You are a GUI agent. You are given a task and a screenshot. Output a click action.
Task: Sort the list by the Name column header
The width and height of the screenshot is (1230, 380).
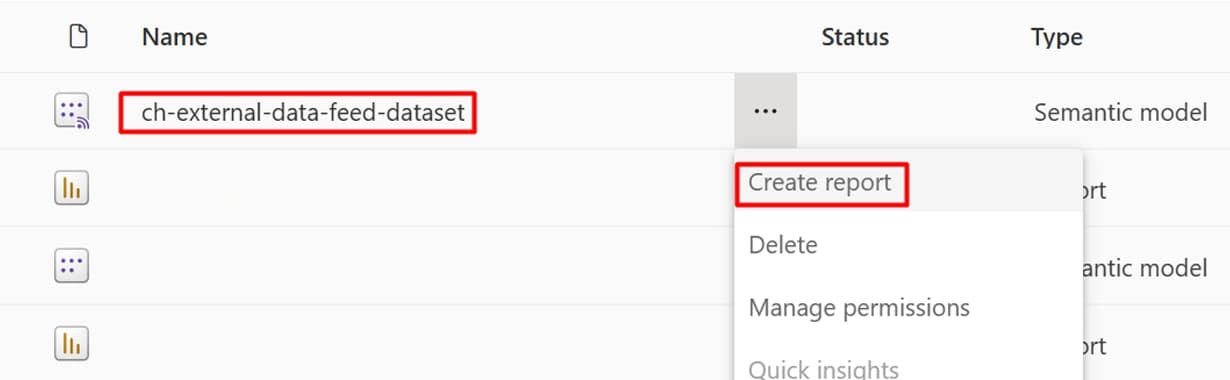point(175,37)
